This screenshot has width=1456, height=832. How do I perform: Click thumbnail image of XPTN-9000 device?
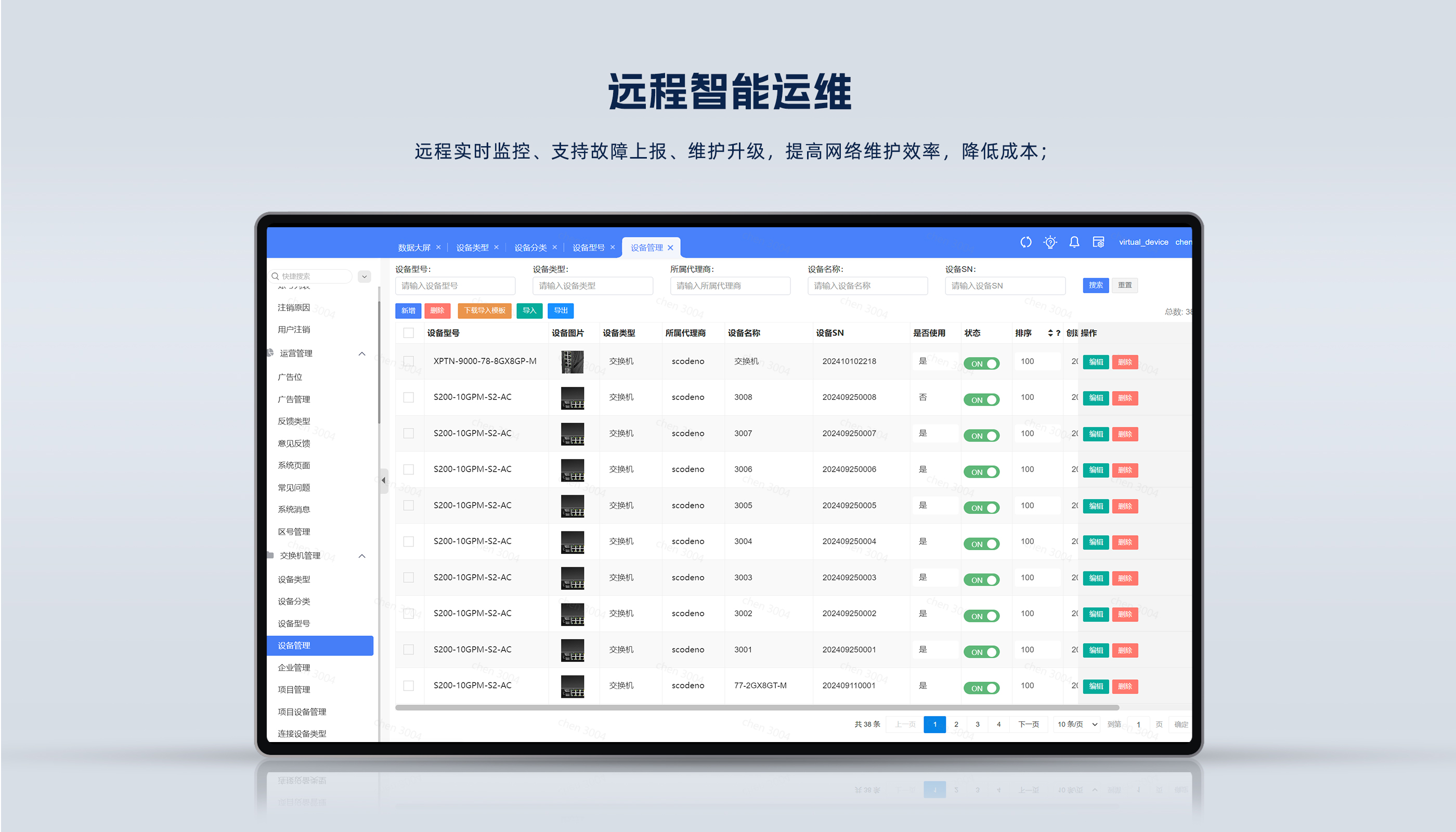[572, 362]
